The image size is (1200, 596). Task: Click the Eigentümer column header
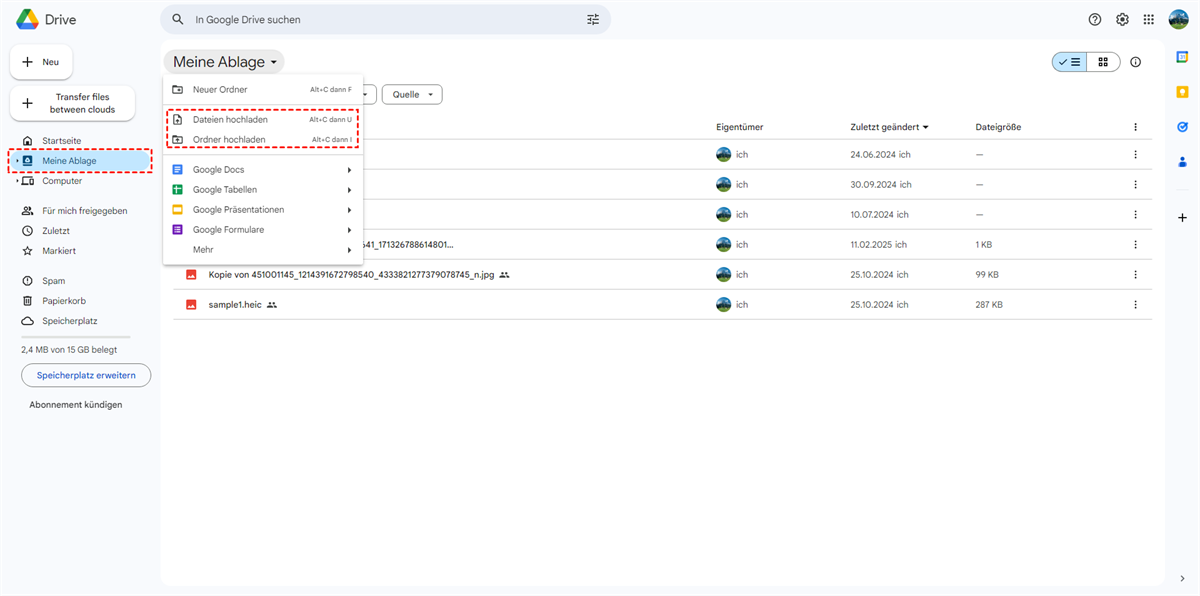(x=741, y=127)
